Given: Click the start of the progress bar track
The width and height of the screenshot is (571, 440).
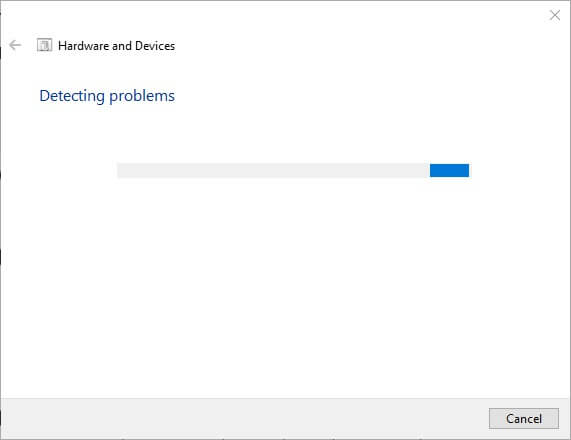Looking at the screenshot, I should coord(125,170).
